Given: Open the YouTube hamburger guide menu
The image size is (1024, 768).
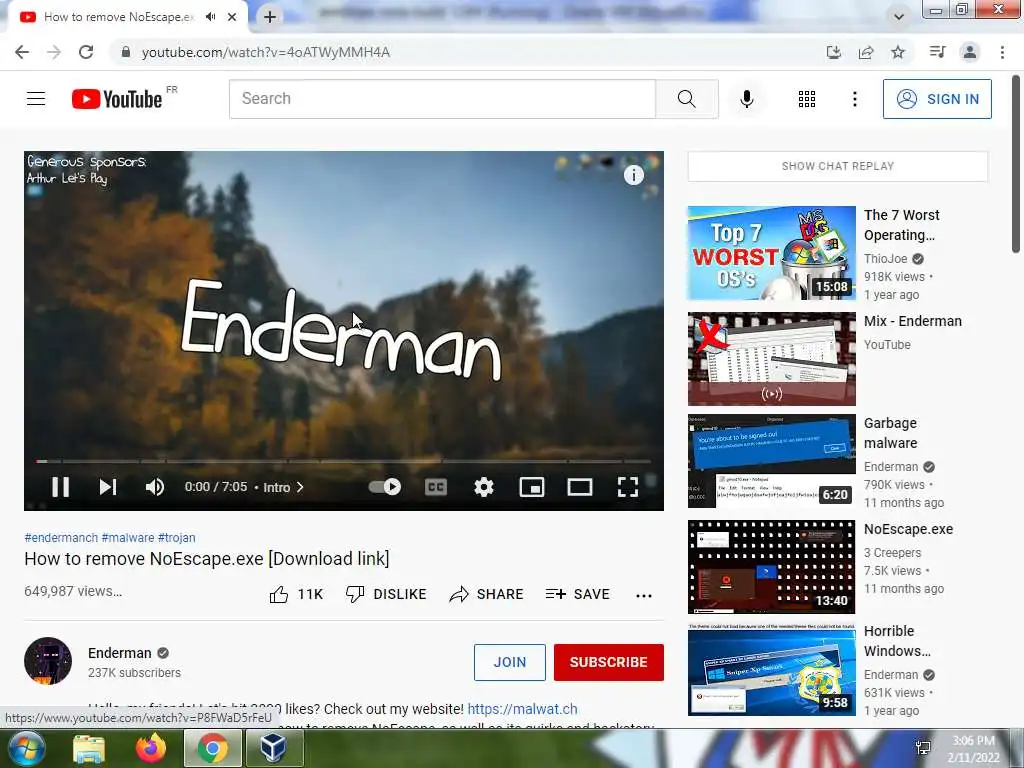Looking at the screenshot, I should pos(36,99).
